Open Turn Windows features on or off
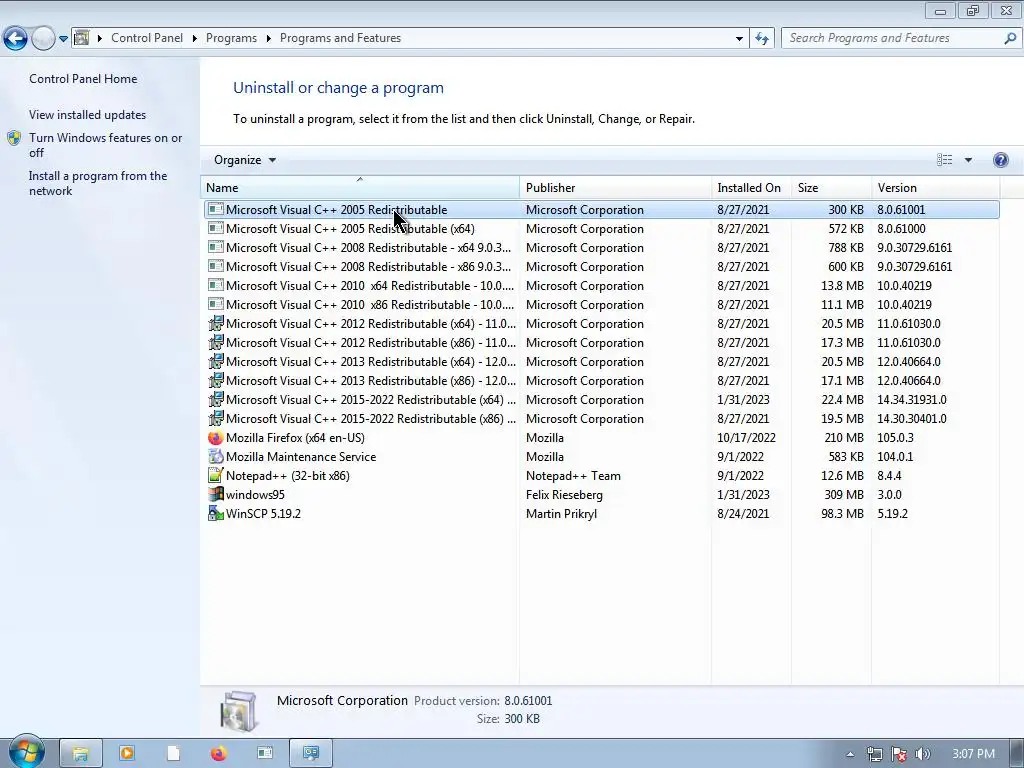Image resolution: width=1024 pixels, height=768 pixels. click(106, 145)
